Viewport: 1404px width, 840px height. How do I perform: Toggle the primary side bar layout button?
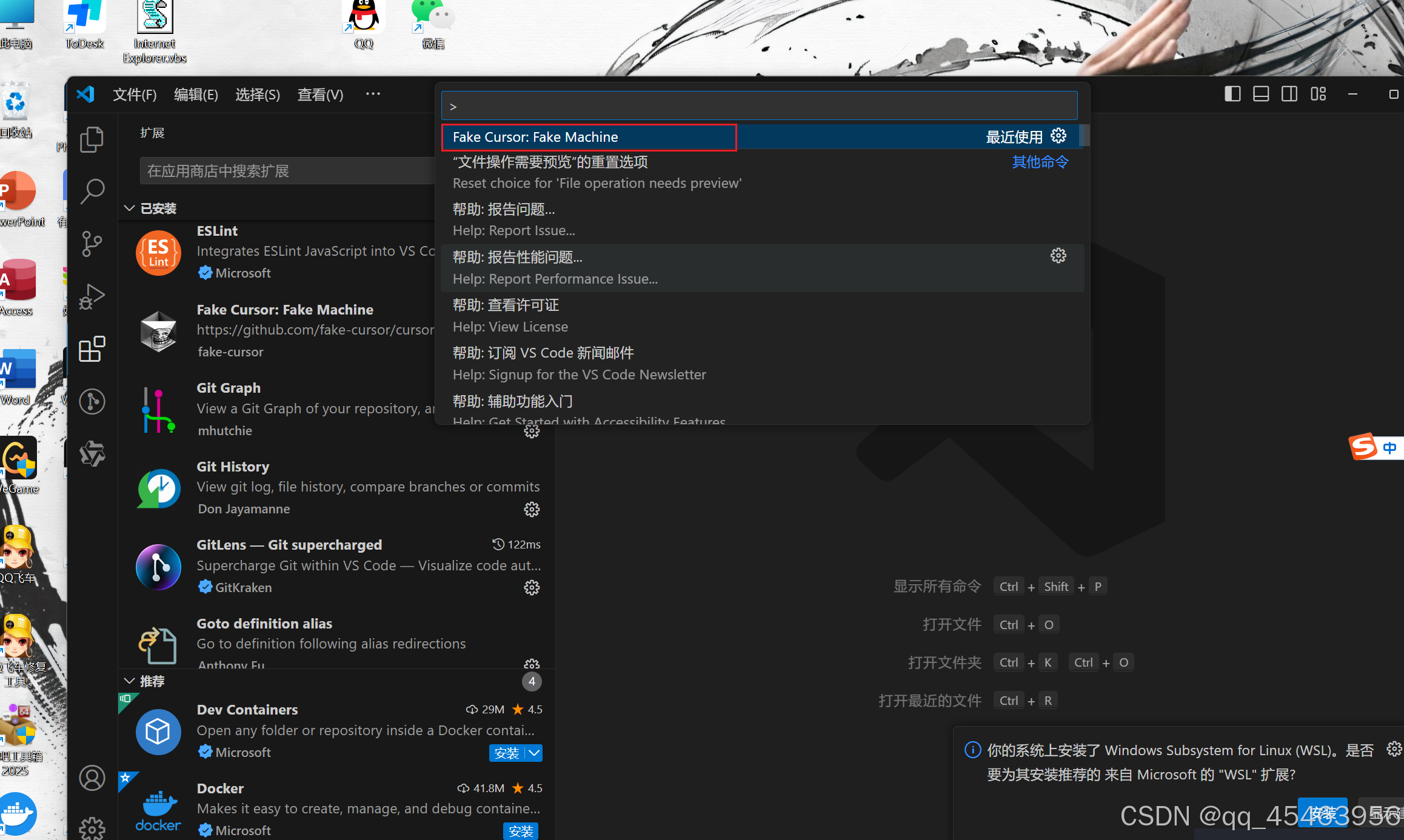click(x=1232, y=94)
